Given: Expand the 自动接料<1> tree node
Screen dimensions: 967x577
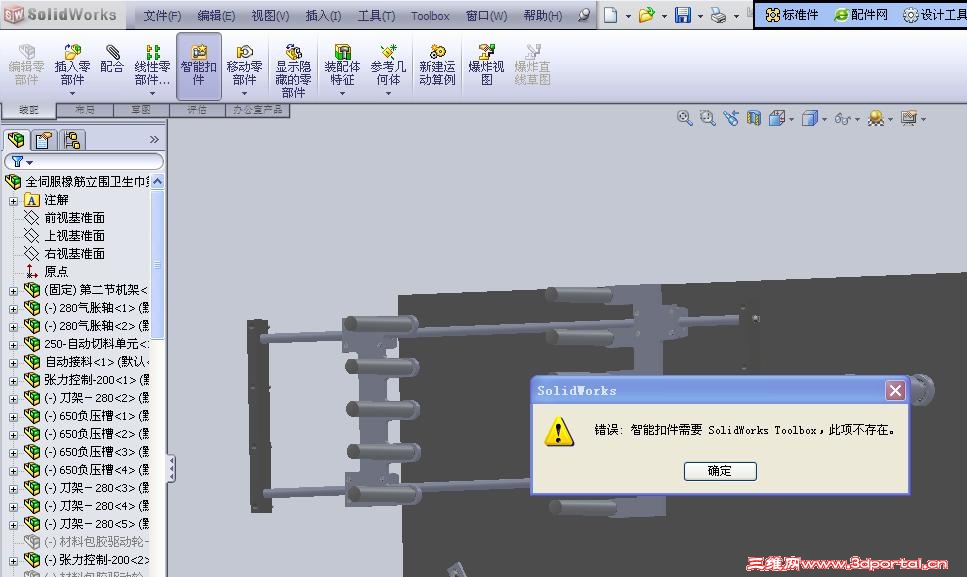Looking at the screenshot, I should [x=14, y=362].
